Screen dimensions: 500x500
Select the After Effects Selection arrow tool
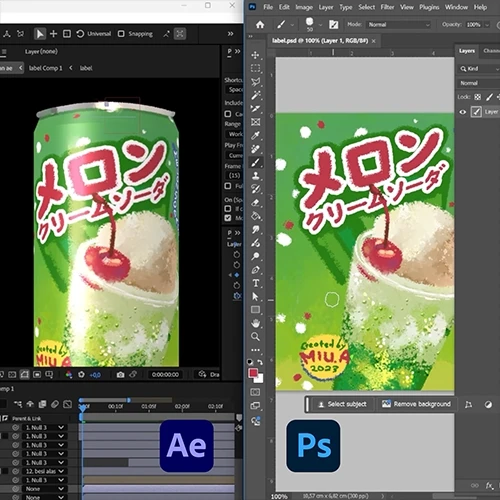pyautogui.click(x=40, y=34)
